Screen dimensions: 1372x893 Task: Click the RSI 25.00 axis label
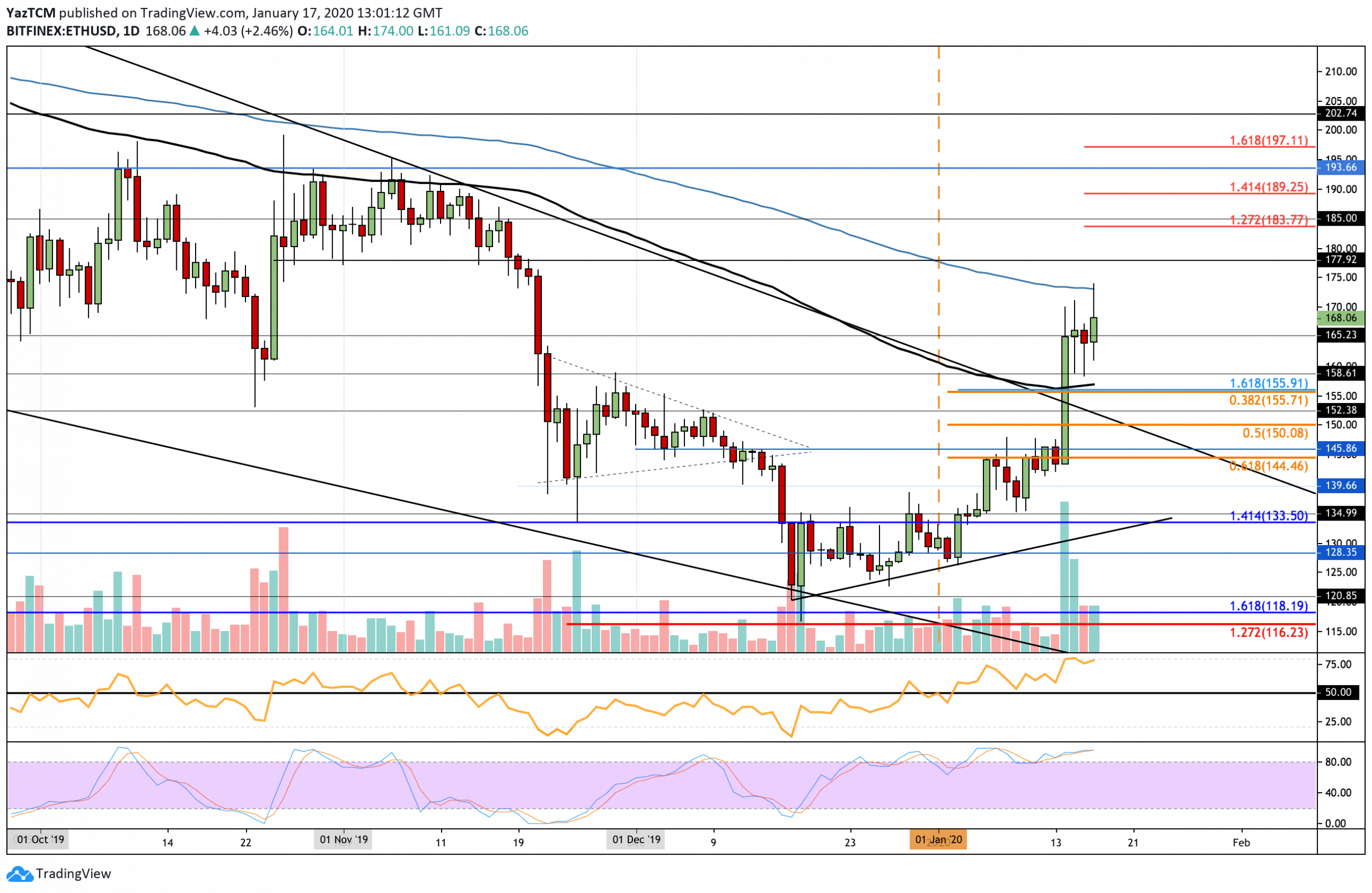point(1338,721)
